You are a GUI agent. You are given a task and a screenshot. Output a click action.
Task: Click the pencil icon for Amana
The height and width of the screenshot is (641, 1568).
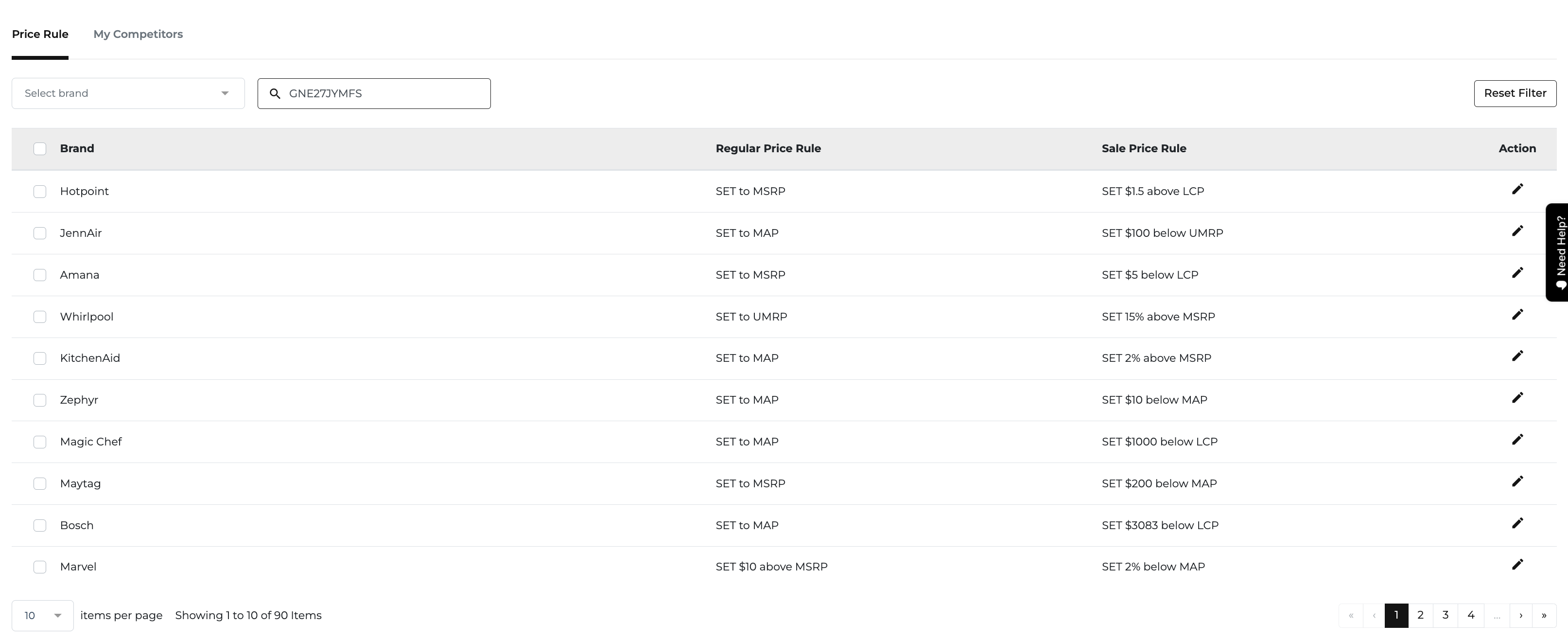coord(1517,273)
